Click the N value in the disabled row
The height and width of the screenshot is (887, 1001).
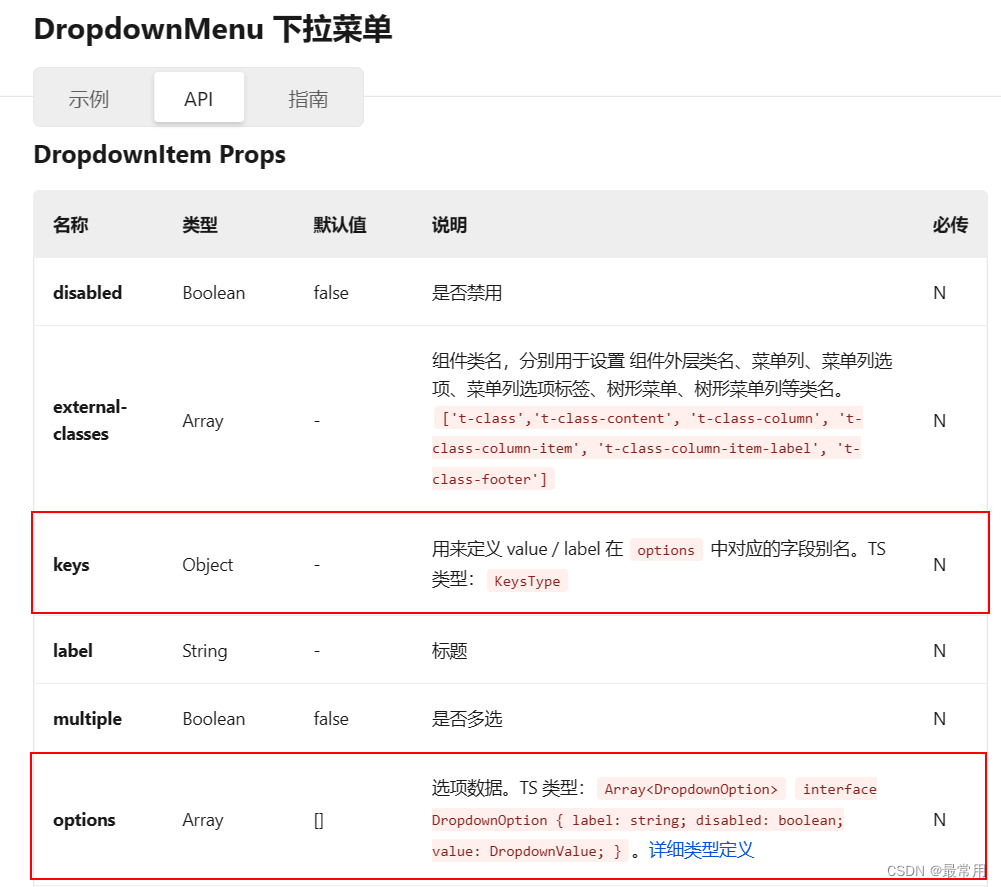pos(938,292)
